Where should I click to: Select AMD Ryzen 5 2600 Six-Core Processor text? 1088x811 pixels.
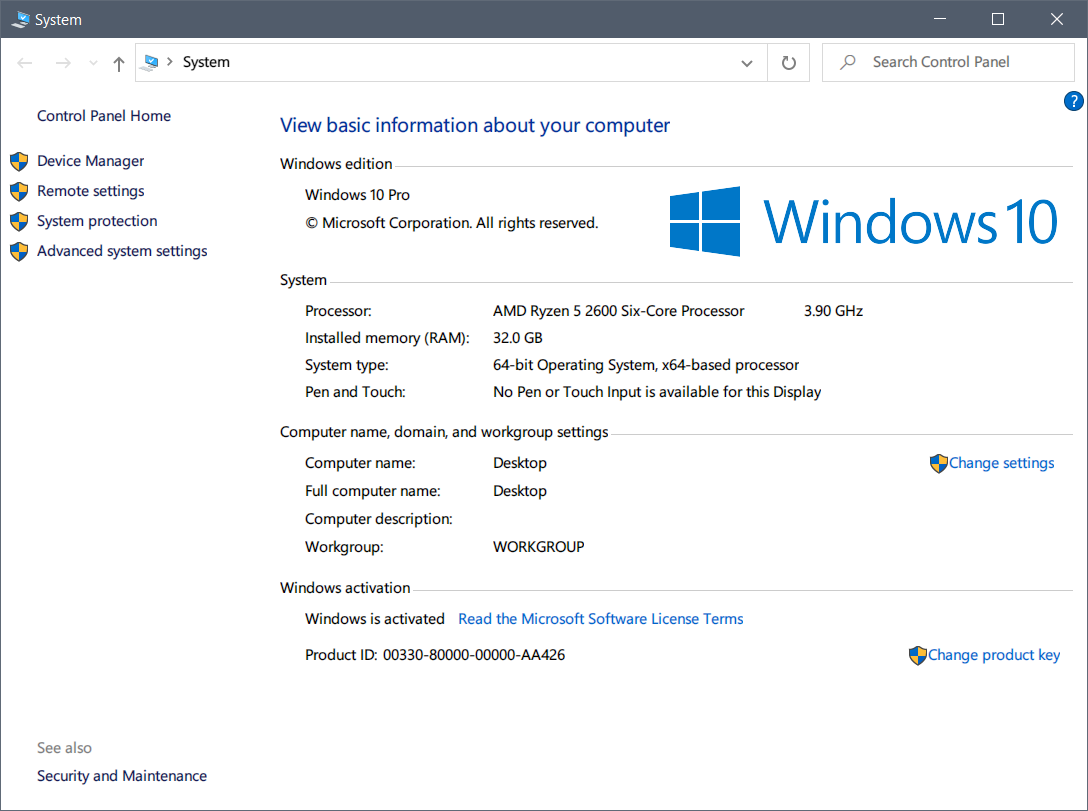click(x=618, y=311)
